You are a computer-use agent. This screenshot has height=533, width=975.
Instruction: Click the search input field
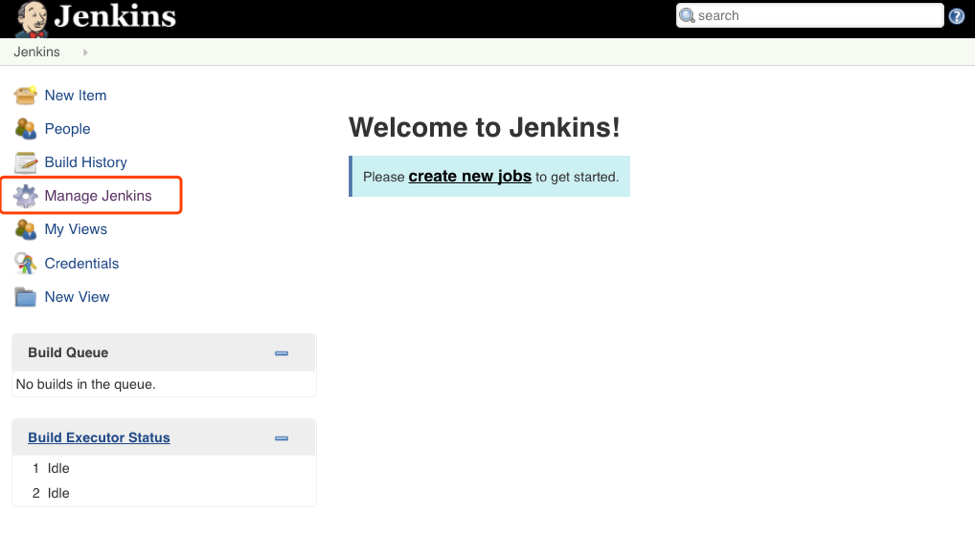810,16
